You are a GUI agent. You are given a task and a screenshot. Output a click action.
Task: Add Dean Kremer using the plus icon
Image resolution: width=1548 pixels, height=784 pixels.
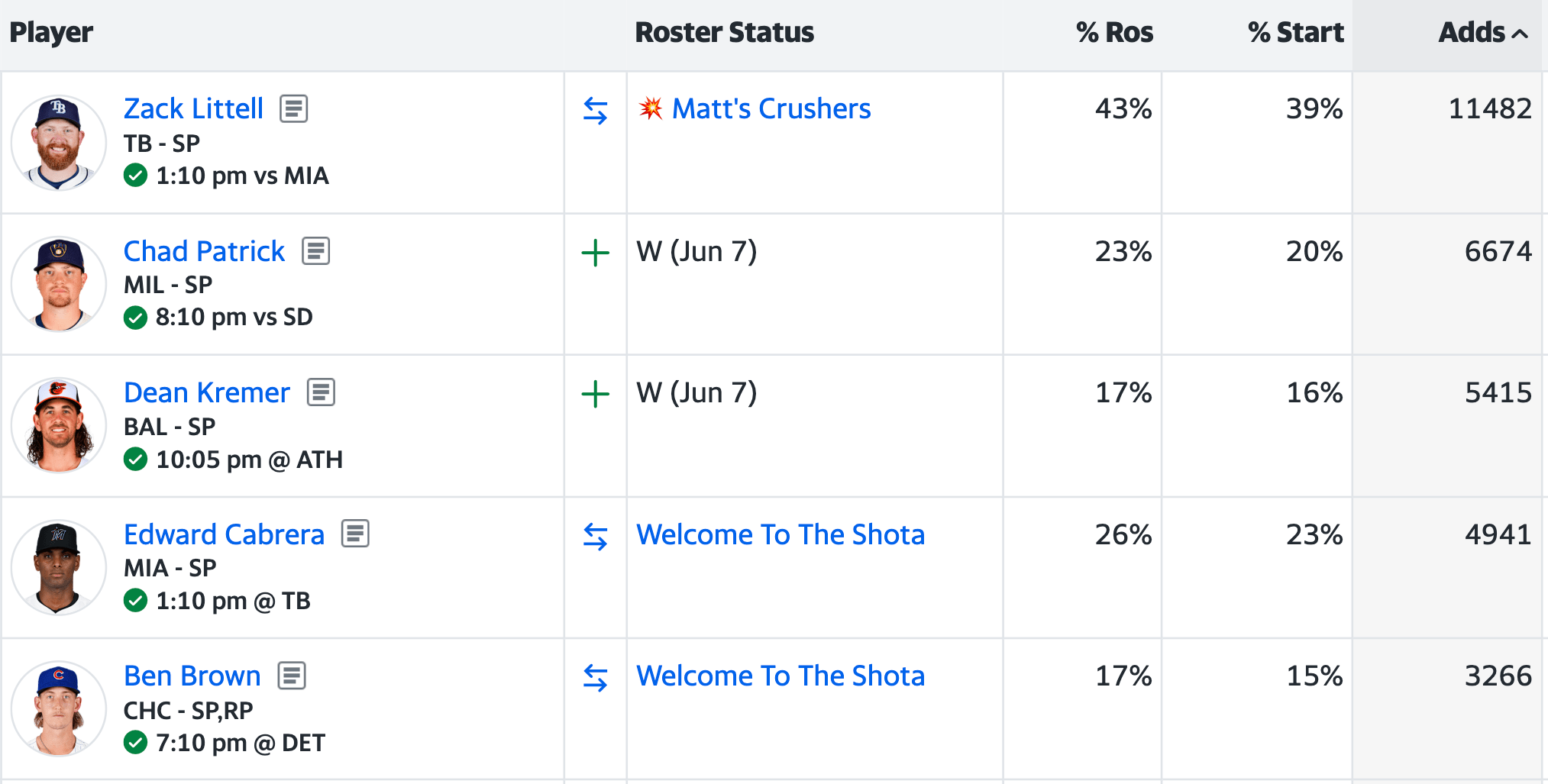tap(596, 394)
